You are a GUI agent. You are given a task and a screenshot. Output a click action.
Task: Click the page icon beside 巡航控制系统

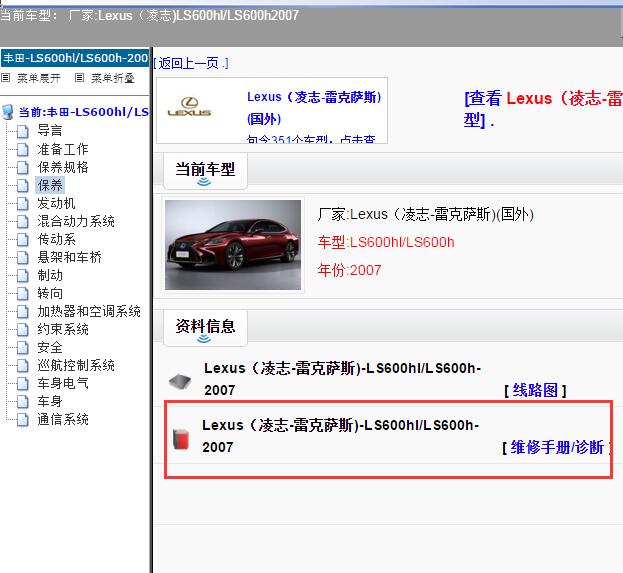23,366
